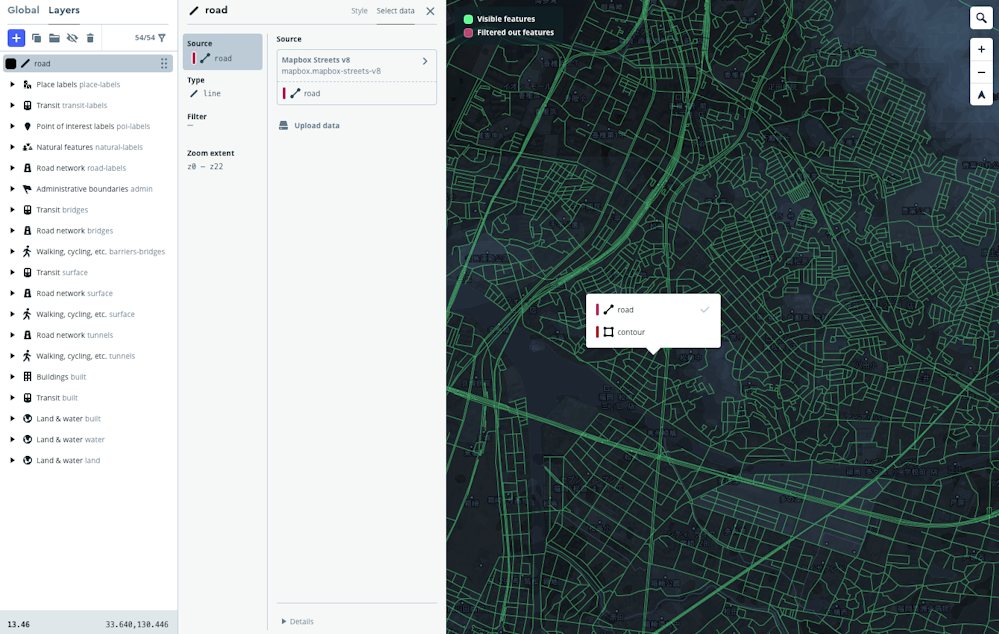Reset map bearing with compass arrow

click(981, 95)
